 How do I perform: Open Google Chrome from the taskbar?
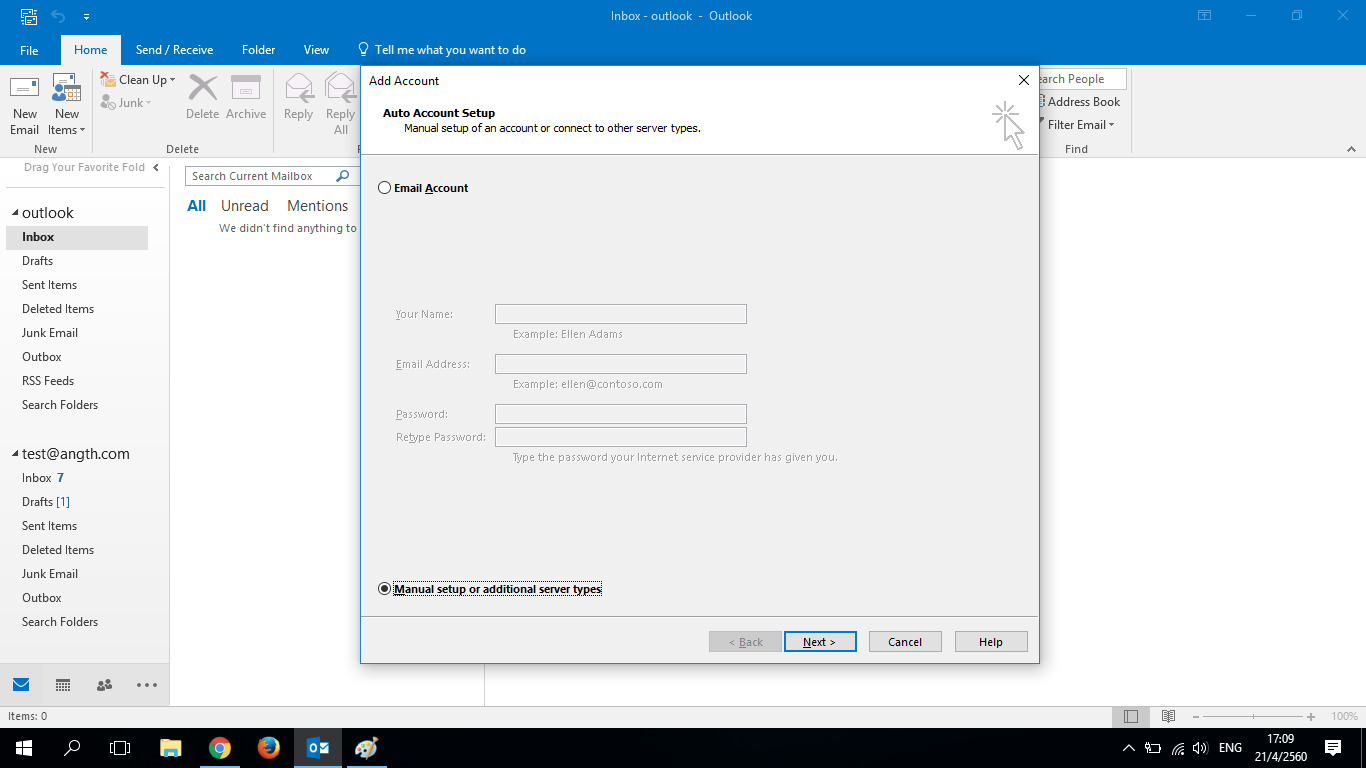220,748
